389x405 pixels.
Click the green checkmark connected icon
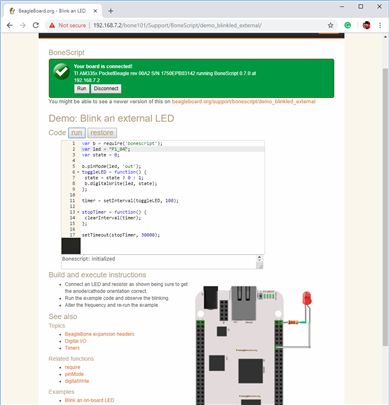pos(61,72)
